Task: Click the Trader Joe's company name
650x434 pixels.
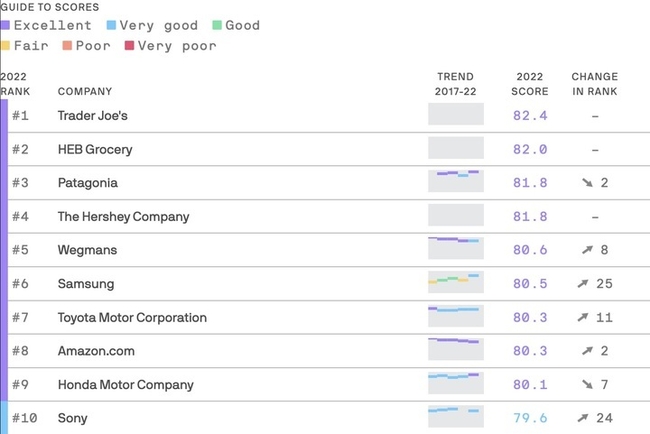Action: click(x=93, y=116)
